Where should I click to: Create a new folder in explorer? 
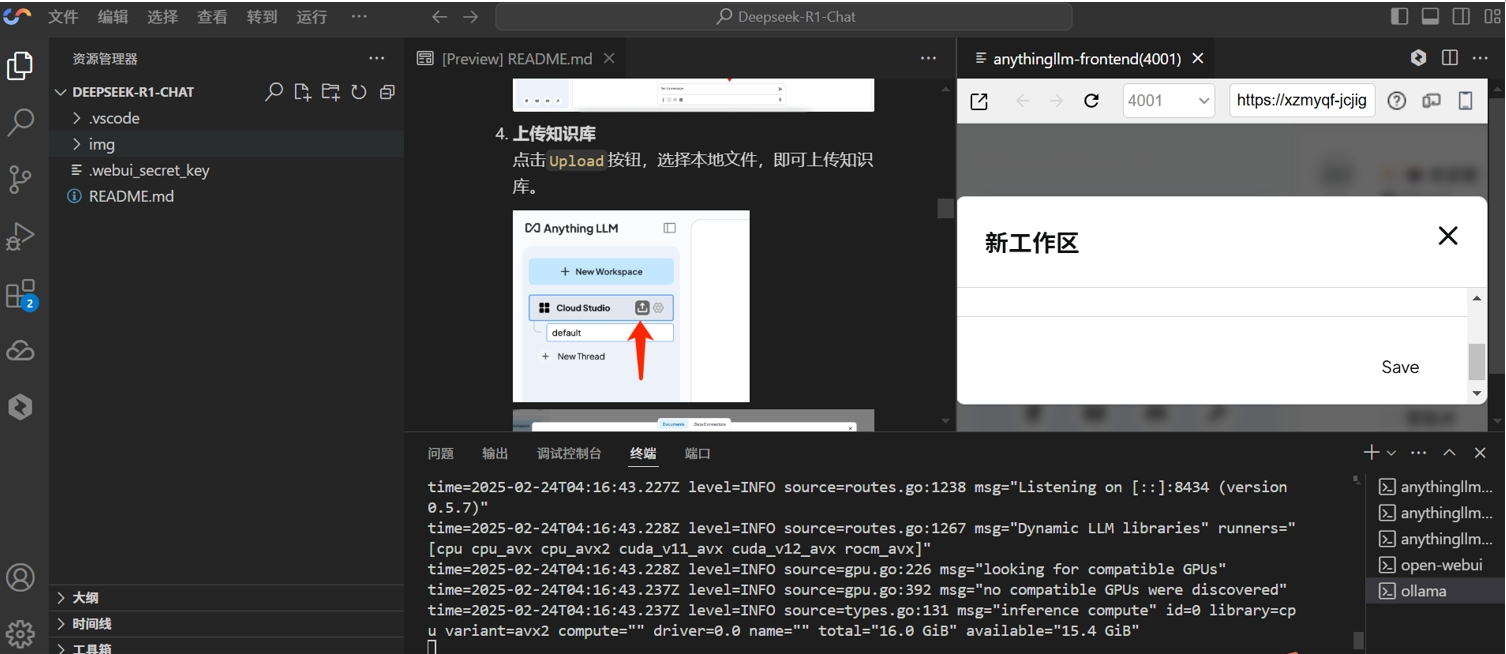tap(330, 92)
